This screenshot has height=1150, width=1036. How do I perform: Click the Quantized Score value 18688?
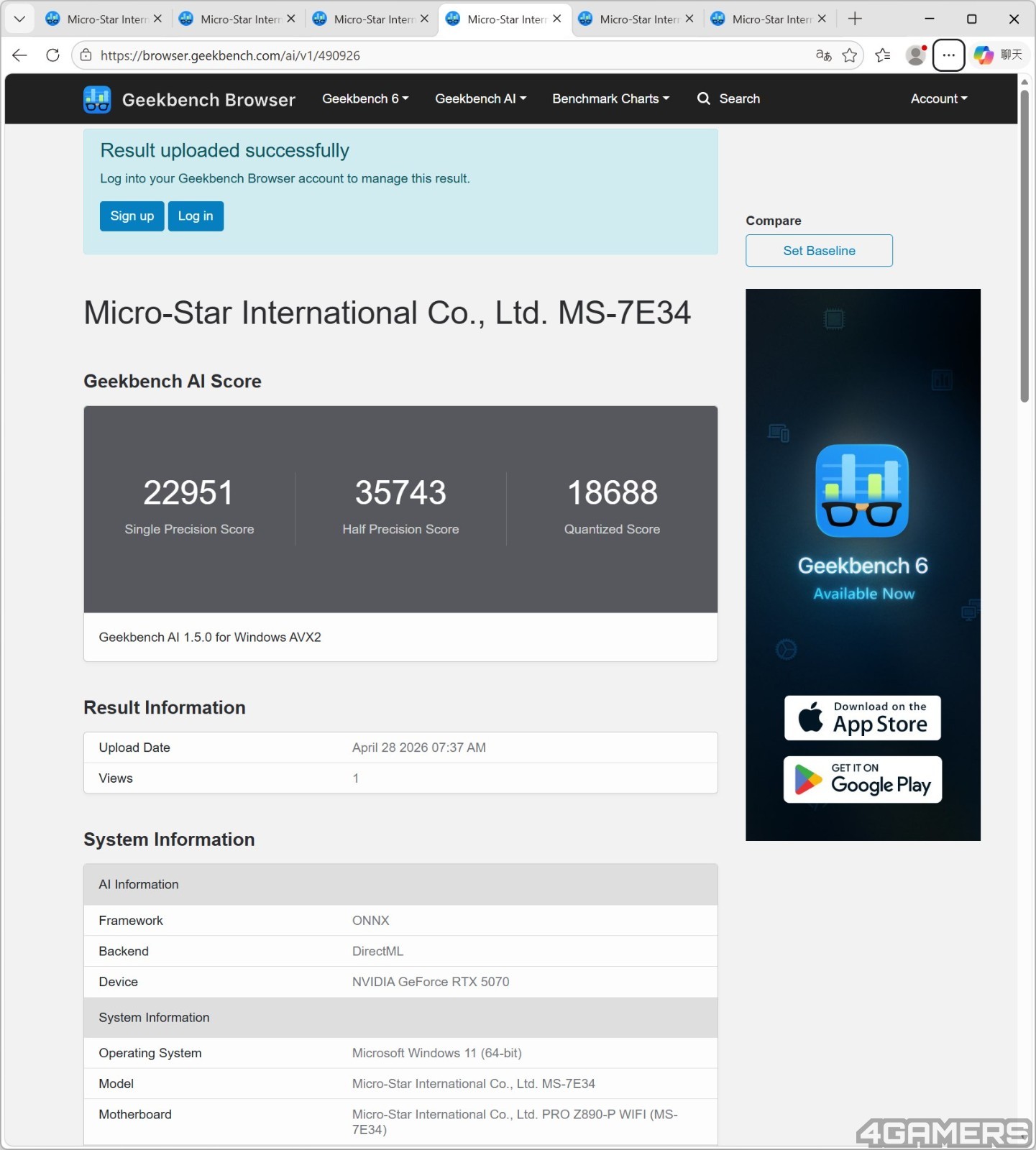coord(613,493)
